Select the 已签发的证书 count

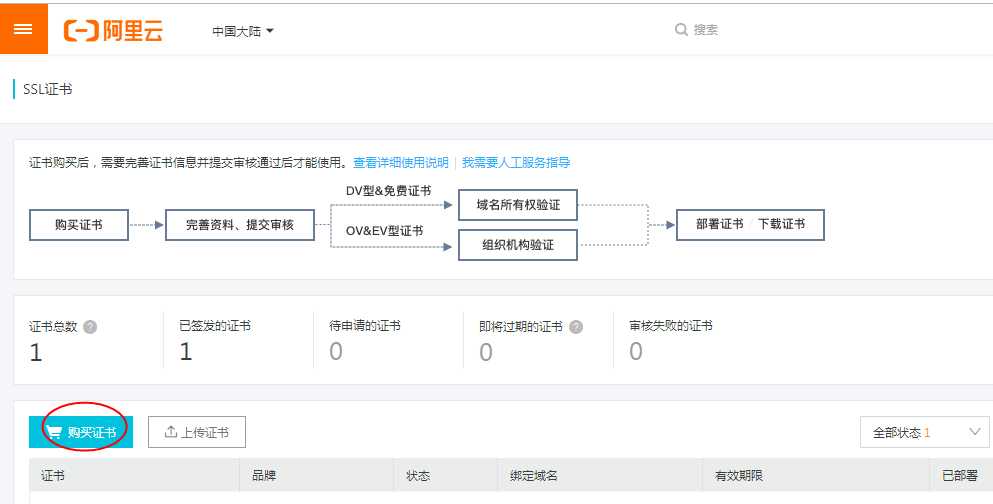coord(185,351)
